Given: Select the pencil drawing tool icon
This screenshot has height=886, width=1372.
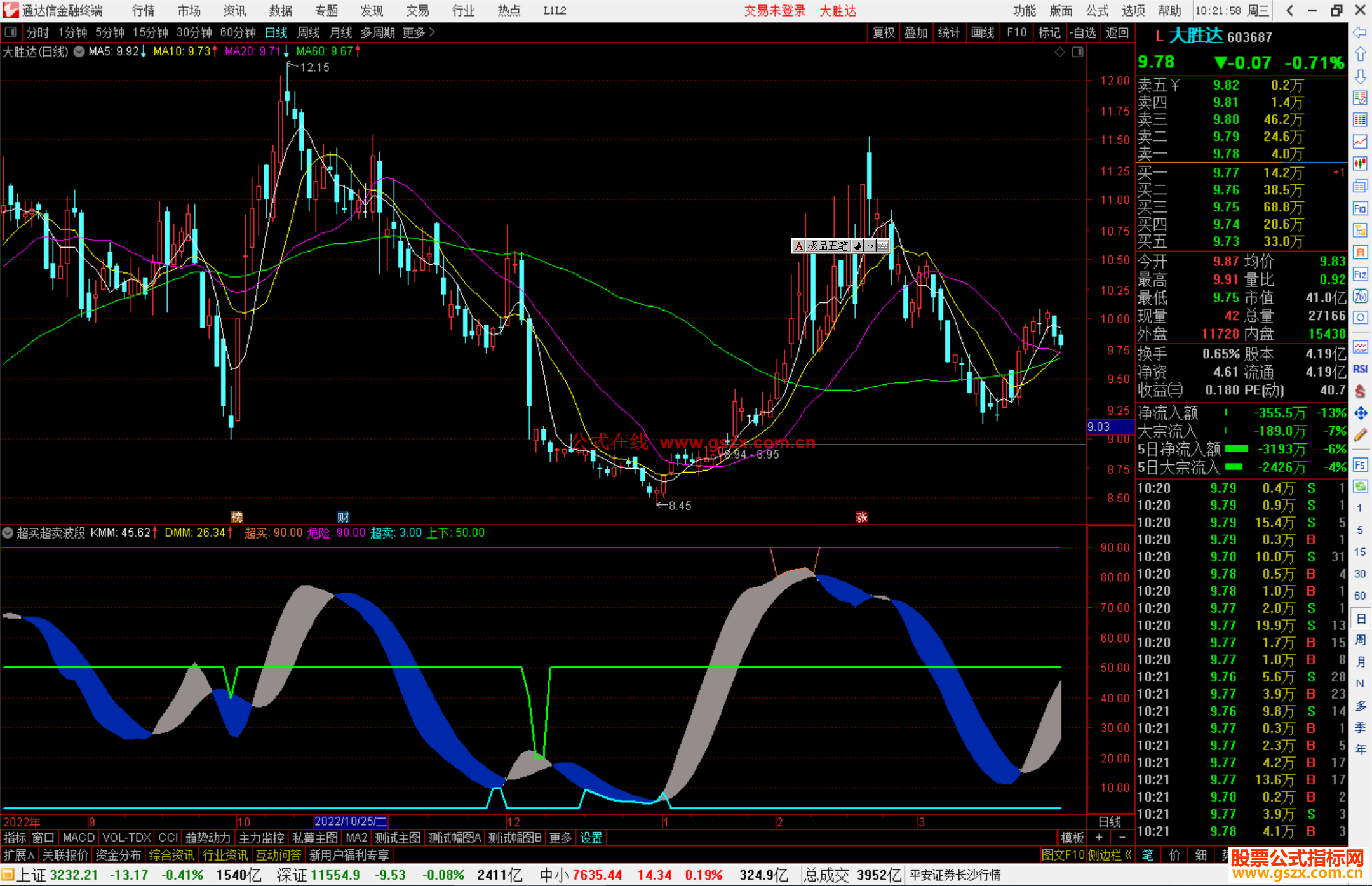Looking at the screenshot, I should (x=1360, y=435).
